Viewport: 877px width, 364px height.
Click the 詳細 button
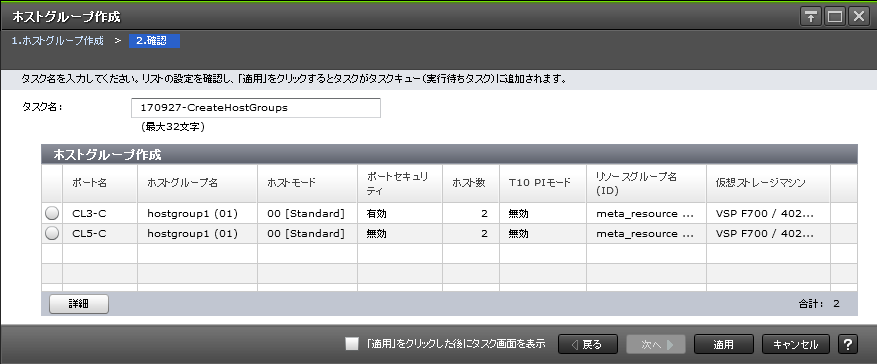click(79, 304)
